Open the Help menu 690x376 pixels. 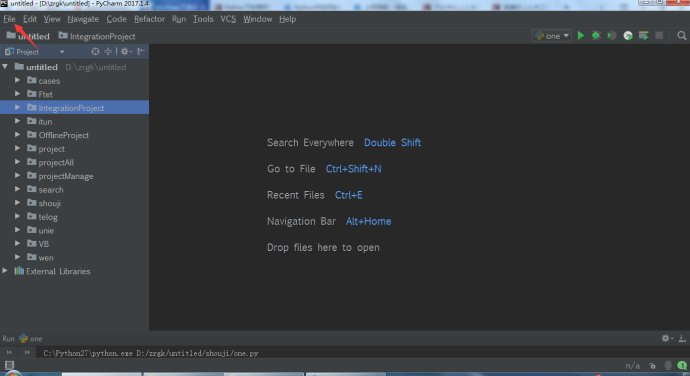[x=287, y=19]
